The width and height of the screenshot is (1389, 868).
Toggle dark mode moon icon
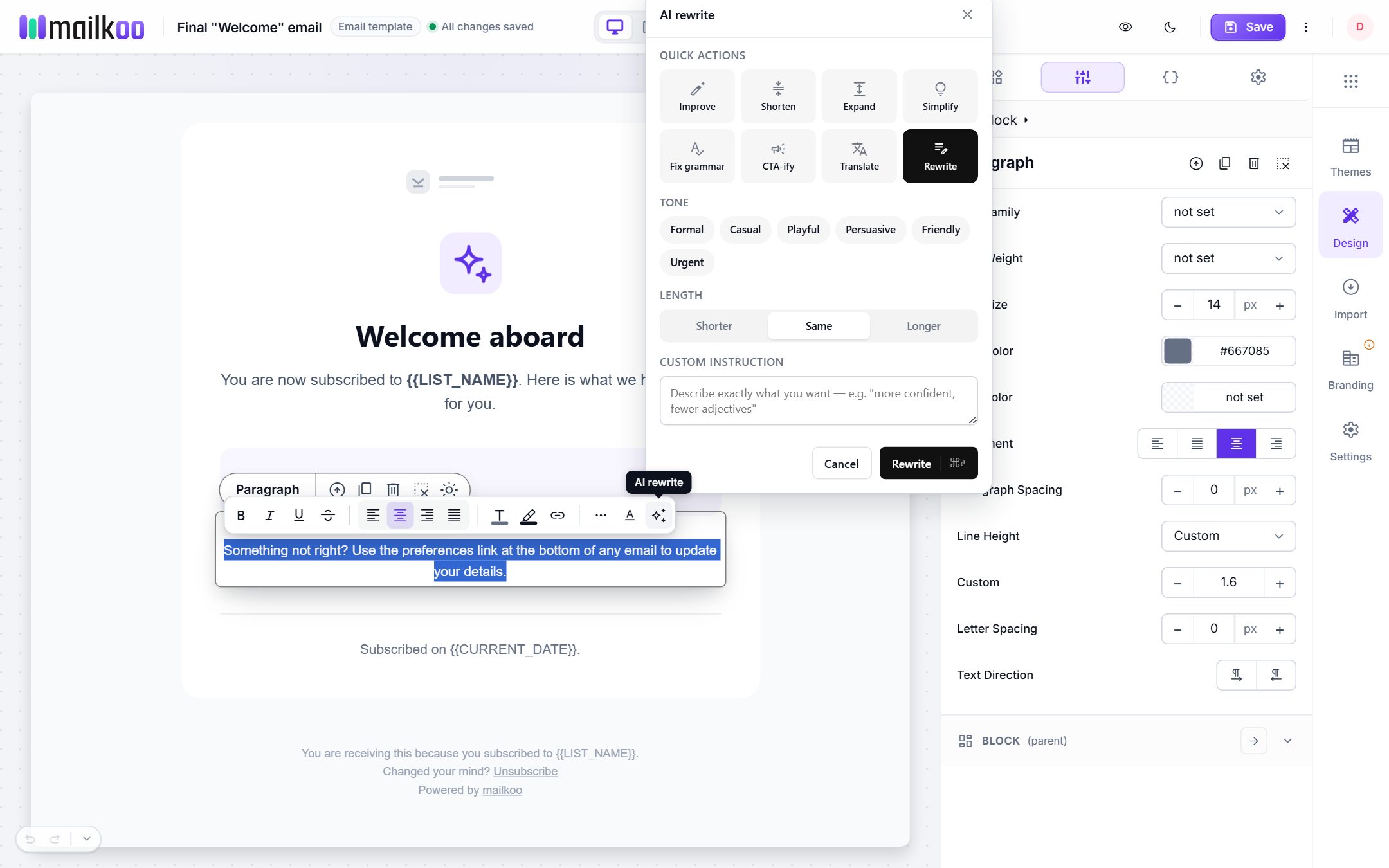pyautogui.click(x=1170, y=27)
